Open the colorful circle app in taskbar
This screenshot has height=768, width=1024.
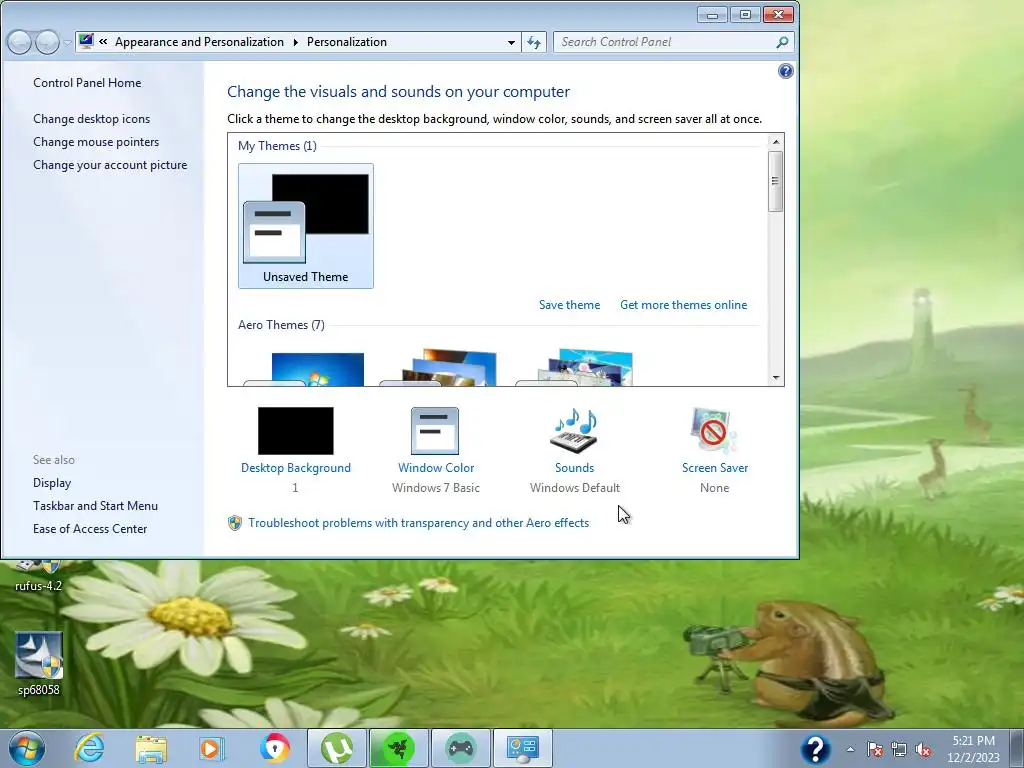[x=274, y=748]
